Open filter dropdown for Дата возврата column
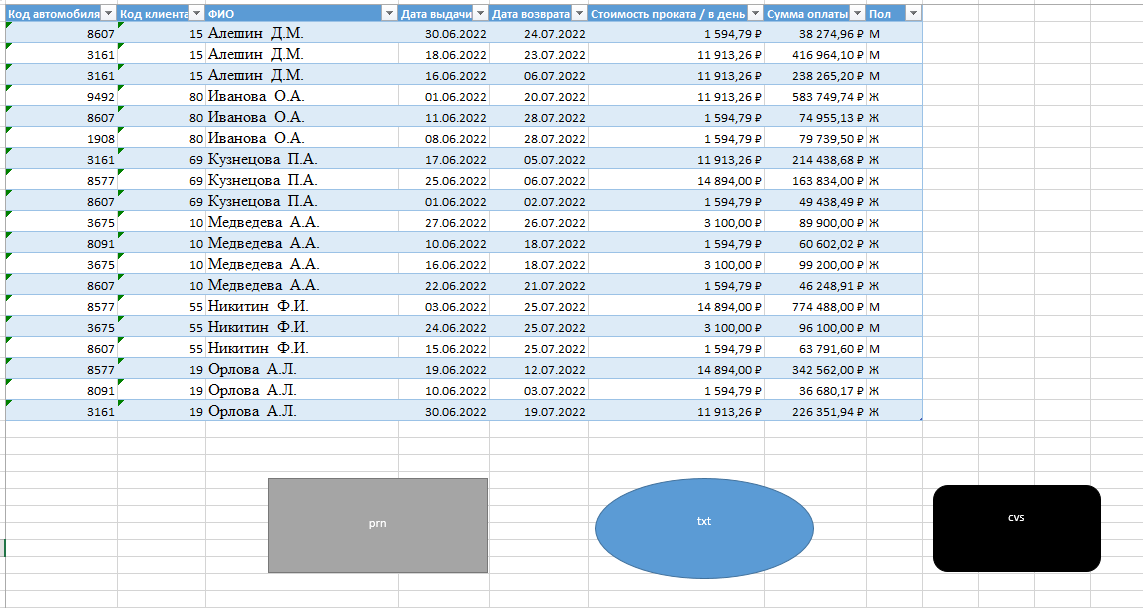The height and width of the screenshot is (608, 1143). click(x=580, y=14)
